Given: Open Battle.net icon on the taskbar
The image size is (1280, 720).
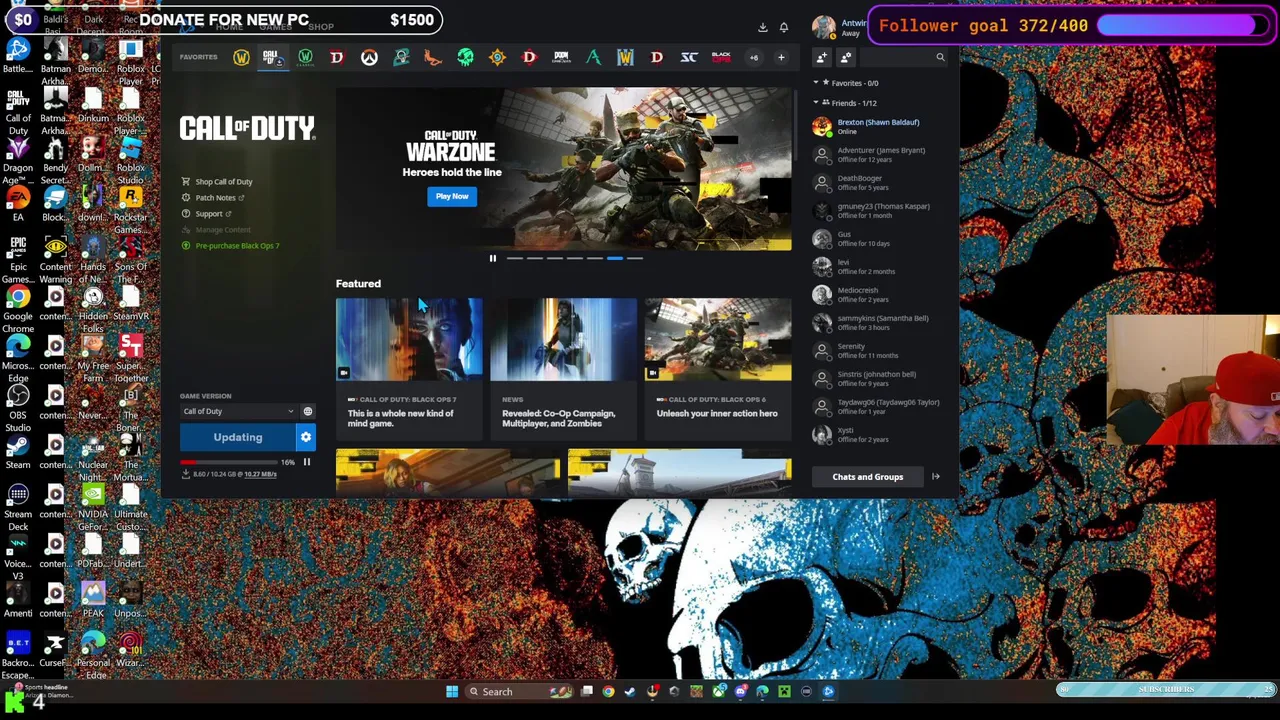Looking at the screenshot, I should click(x=828, y=691).
